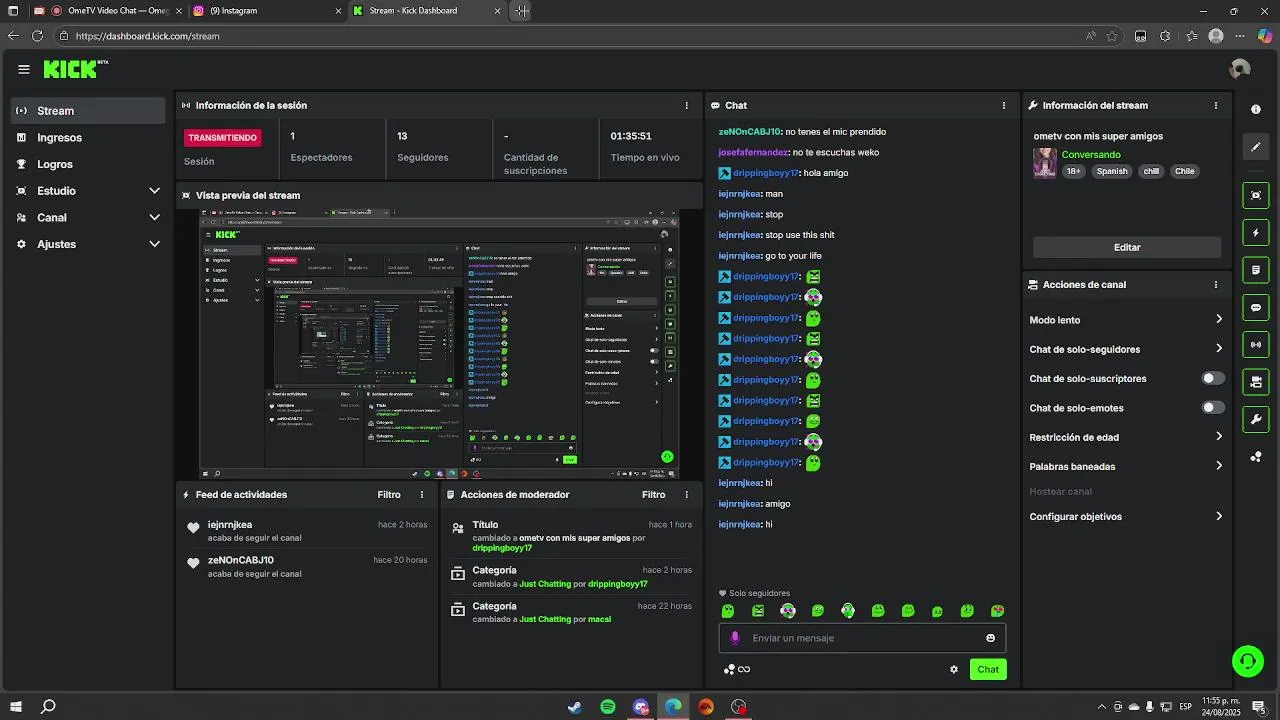This screenshot has width=1280, height=720.
Task: Toggle the chat bubble widget icon in right toolbar
Action: click(x=1256, y=308)
